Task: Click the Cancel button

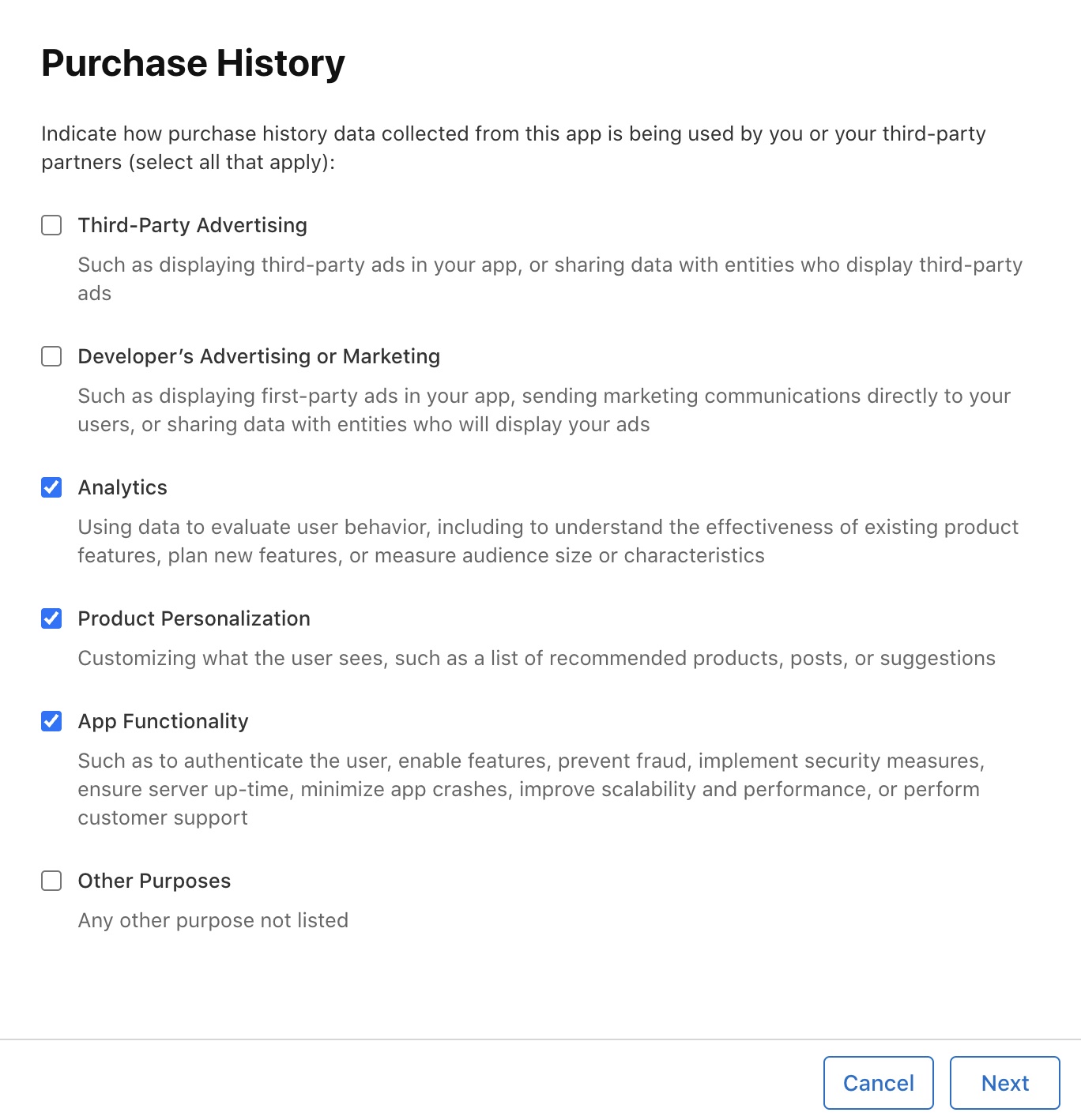Action: 878,1083
